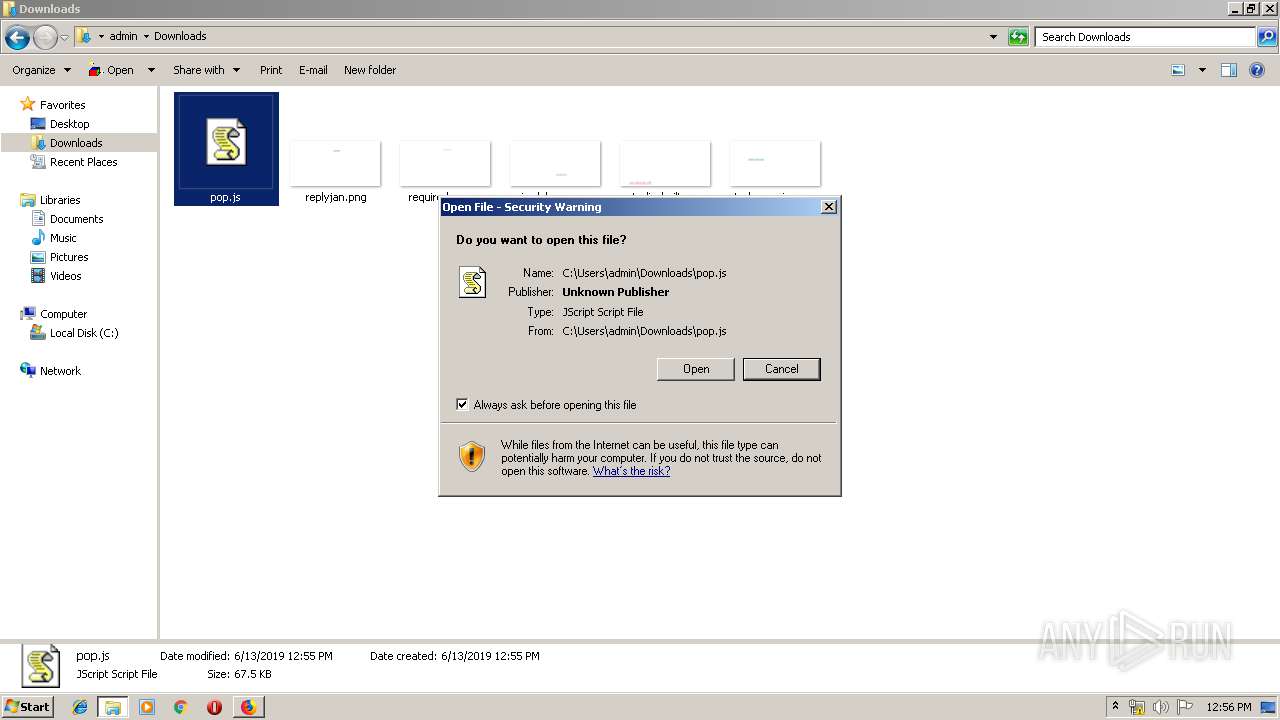Click the Open button in security warning
Image resolution: width=1280 pixels, height=720 pixels.
tap(696, 369)
